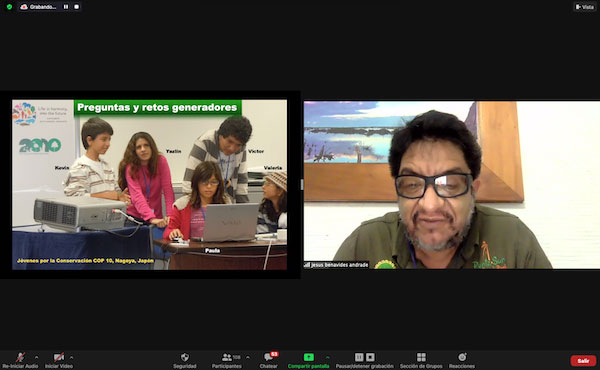Expand the arrow next to Participantes

pos(248,357)
